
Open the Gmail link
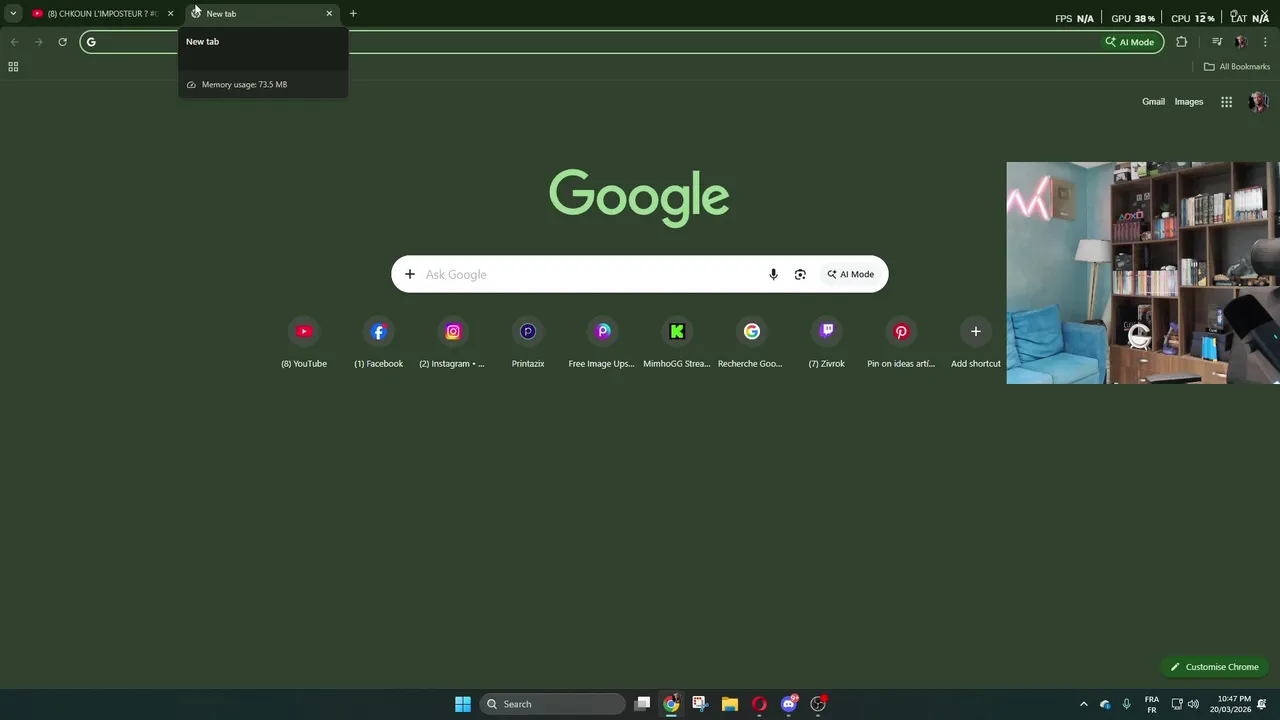(1154, 102)
